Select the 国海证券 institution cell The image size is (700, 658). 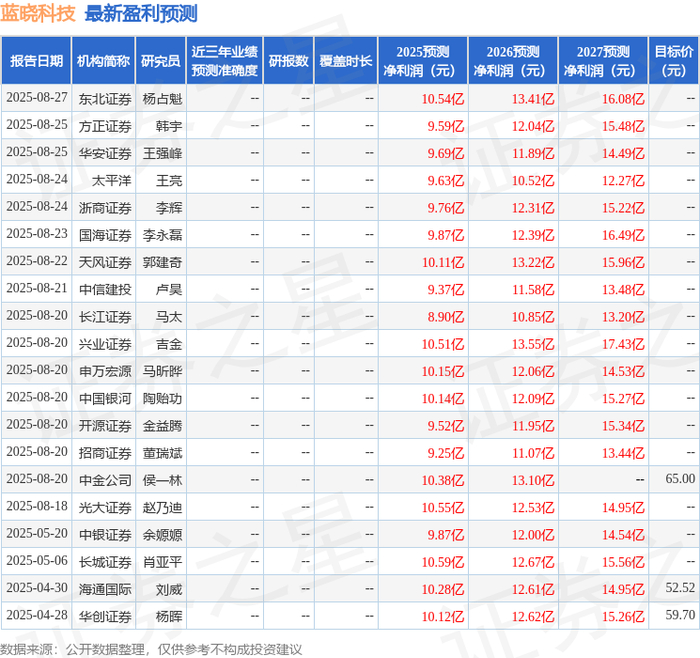(105, 235)
